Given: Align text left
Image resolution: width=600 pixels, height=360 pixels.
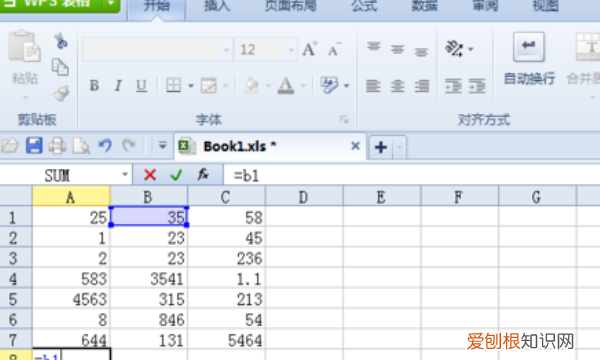Looking at the screenshot, I should [373, 86].
